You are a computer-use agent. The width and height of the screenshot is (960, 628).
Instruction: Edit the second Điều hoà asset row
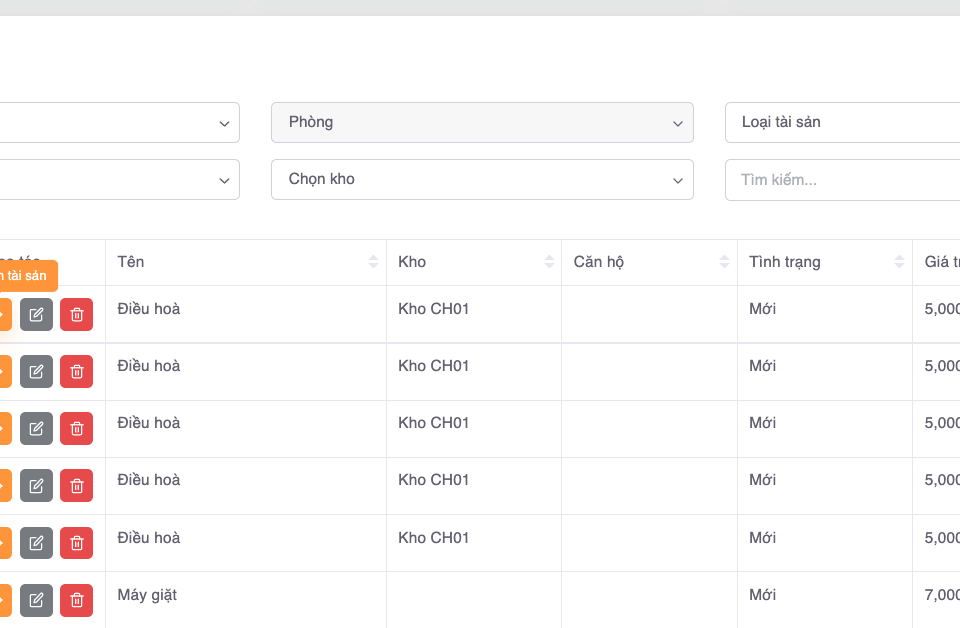click(x=36, y=371)
